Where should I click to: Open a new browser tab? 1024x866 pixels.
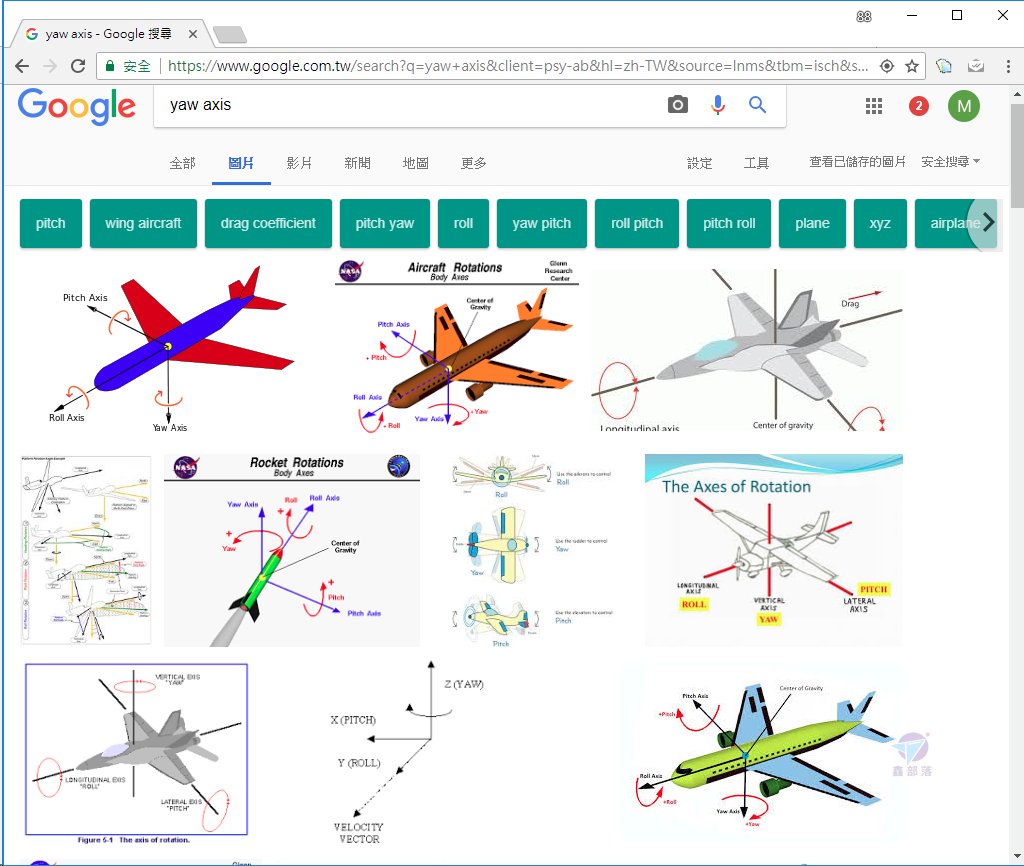pos(230,34)
